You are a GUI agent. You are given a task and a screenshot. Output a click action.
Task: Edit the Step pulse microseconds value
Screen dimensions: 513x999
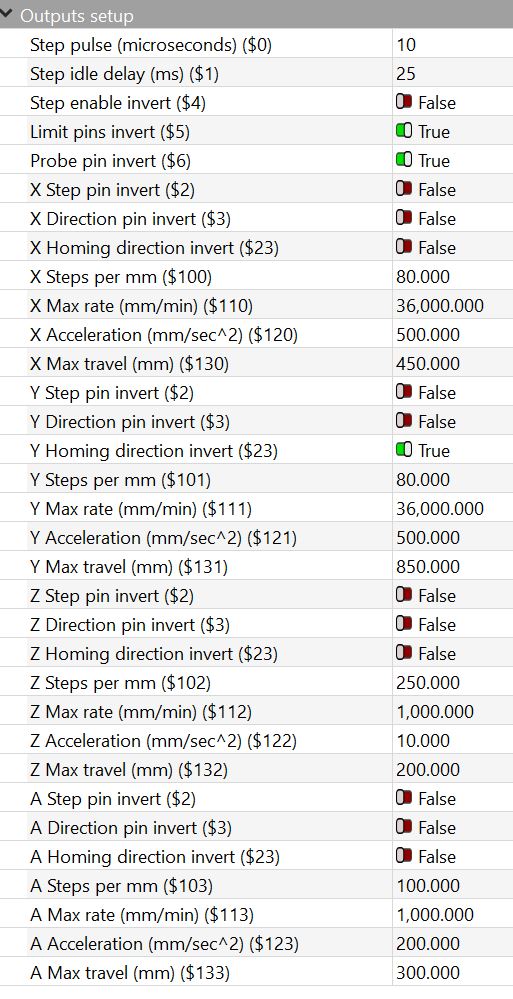pyautogui.click(x=452, y=45)
